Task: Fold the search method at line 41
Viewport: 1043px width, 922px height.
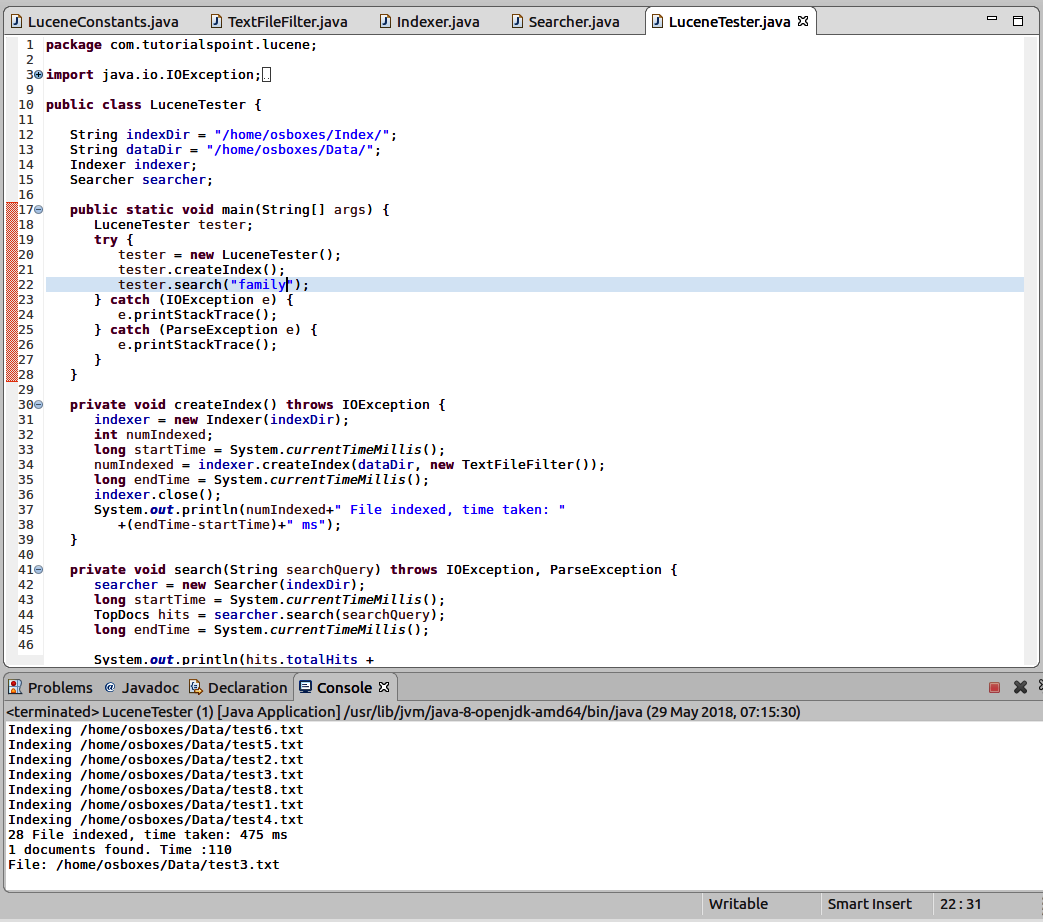Action: (38, 570)
